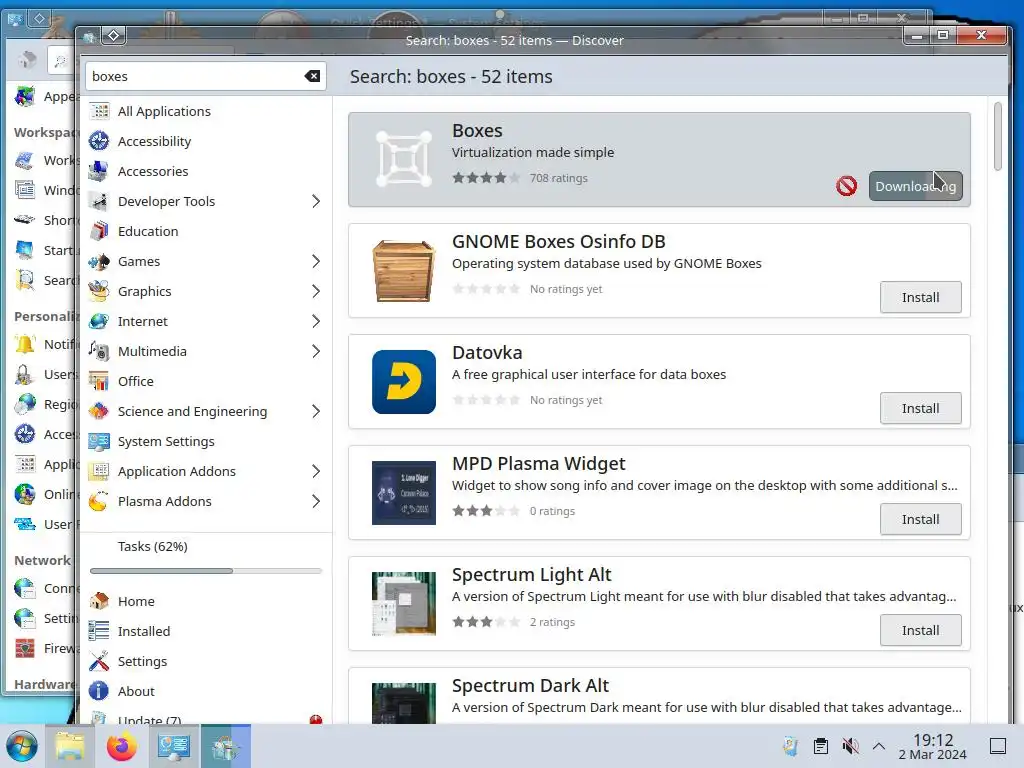The height and width of the screenshot is (768, 1024).
Task: Click the Science and Engineering icon
Action: pos(99,411)
